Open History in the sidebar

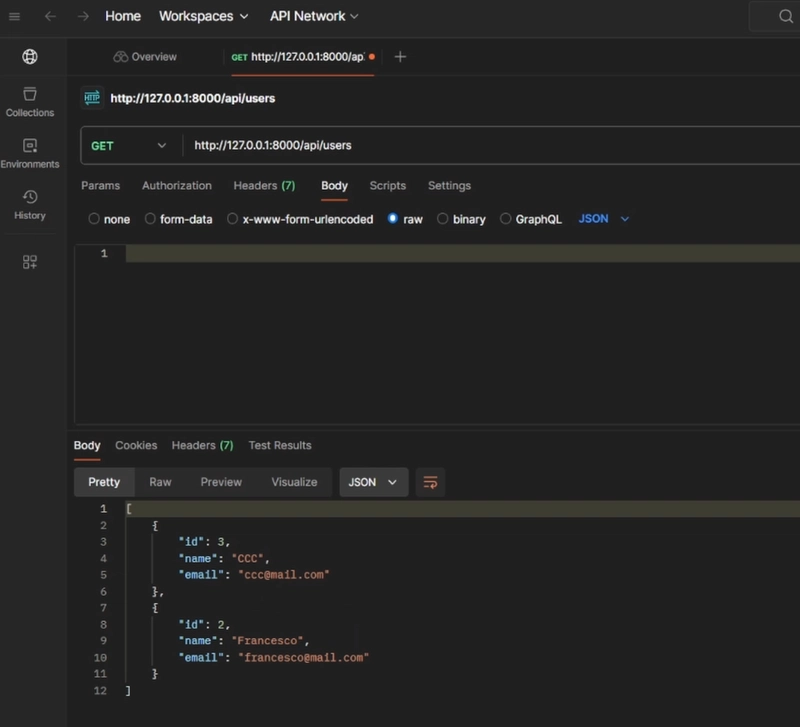tap(30, 205)
